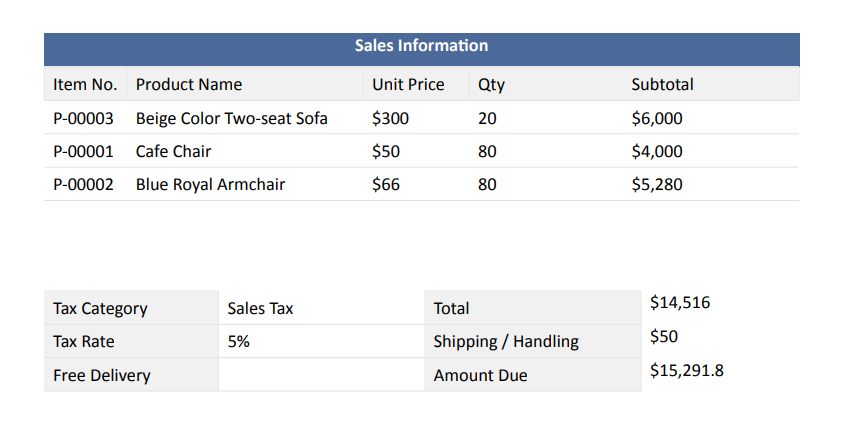Image resolution: width=846 pixels, height=435 pixels.
Task: Click the $5,280 subtotal value
Action: (x=657, y=185)
